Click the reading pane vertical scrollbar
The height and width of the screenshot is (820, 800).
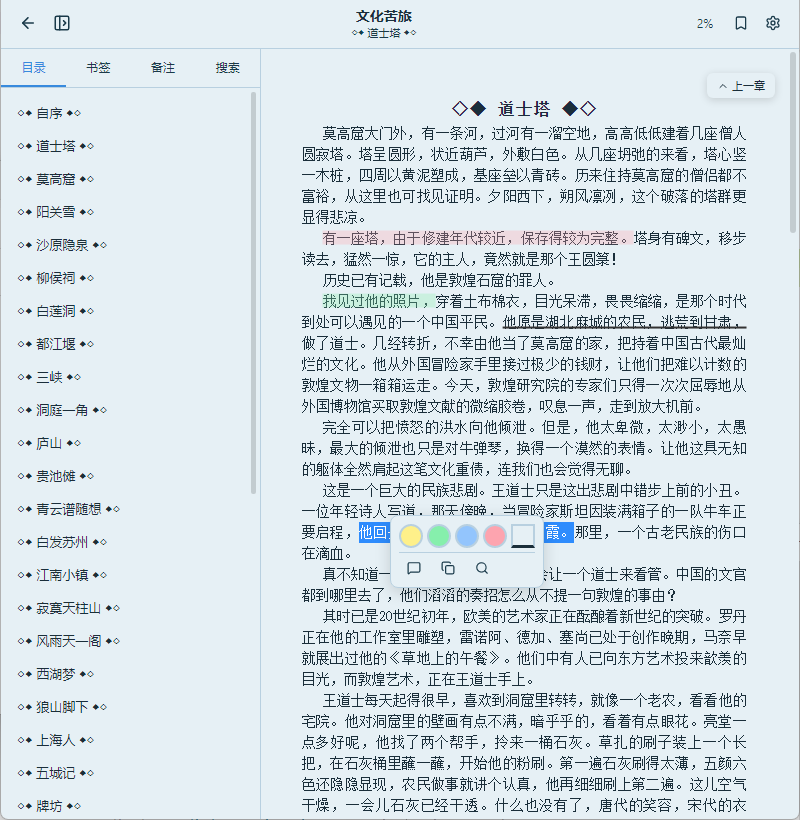coord(793,142)
